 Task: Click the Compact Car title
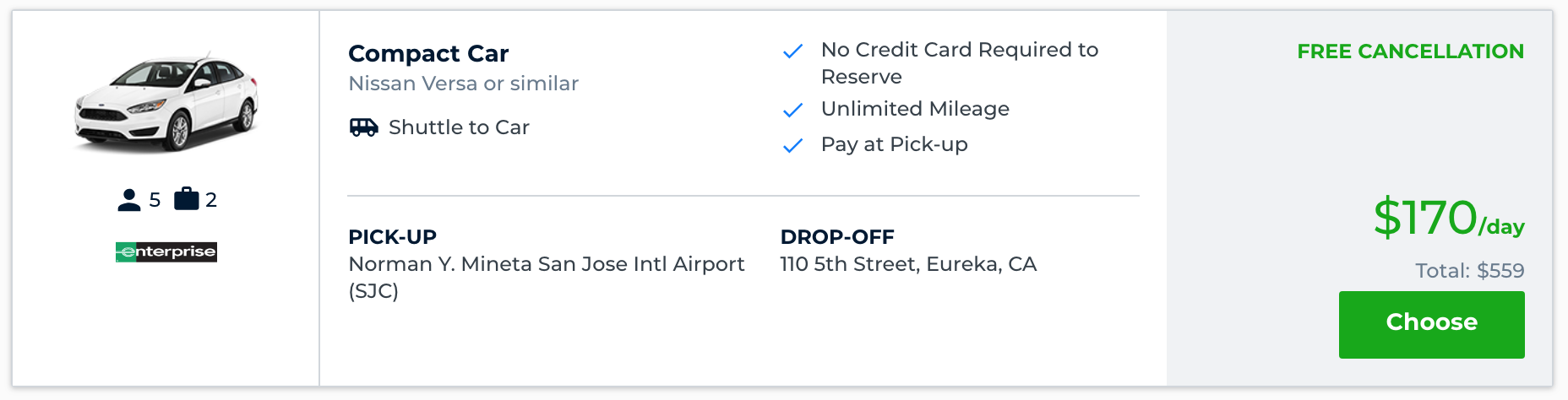pos(428,53)
